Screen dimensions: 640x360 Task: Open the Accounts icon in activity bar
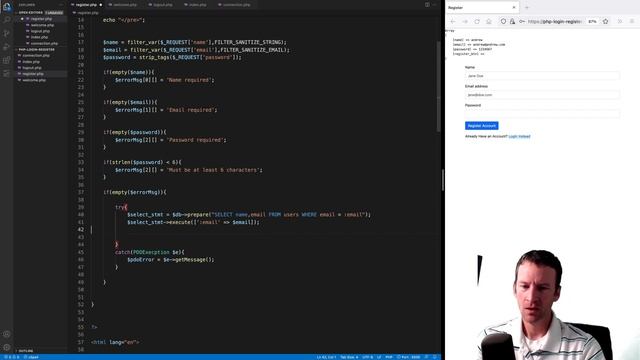tap(7, 334)
